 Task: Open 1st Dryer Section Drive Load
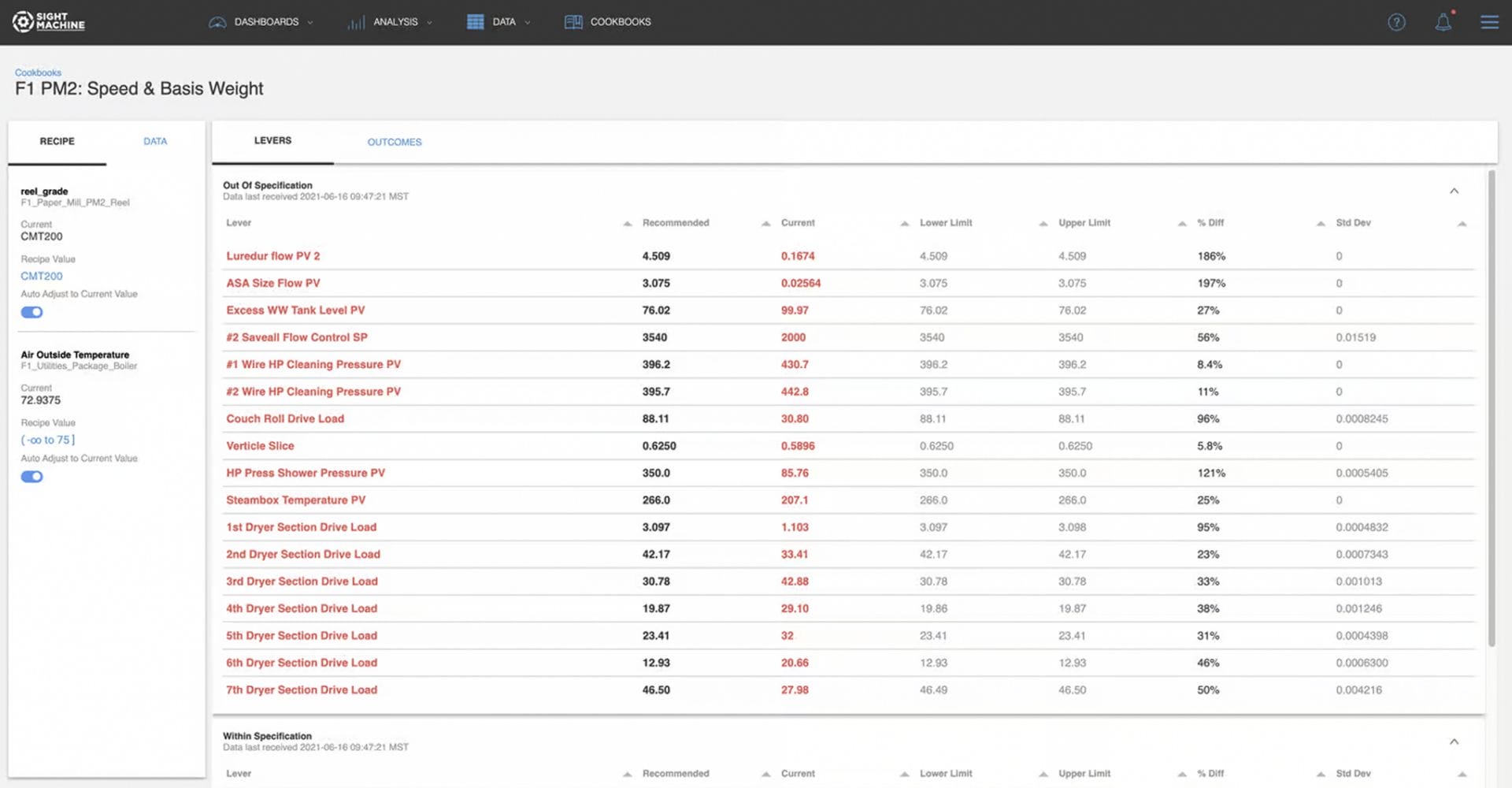(302, 527)
